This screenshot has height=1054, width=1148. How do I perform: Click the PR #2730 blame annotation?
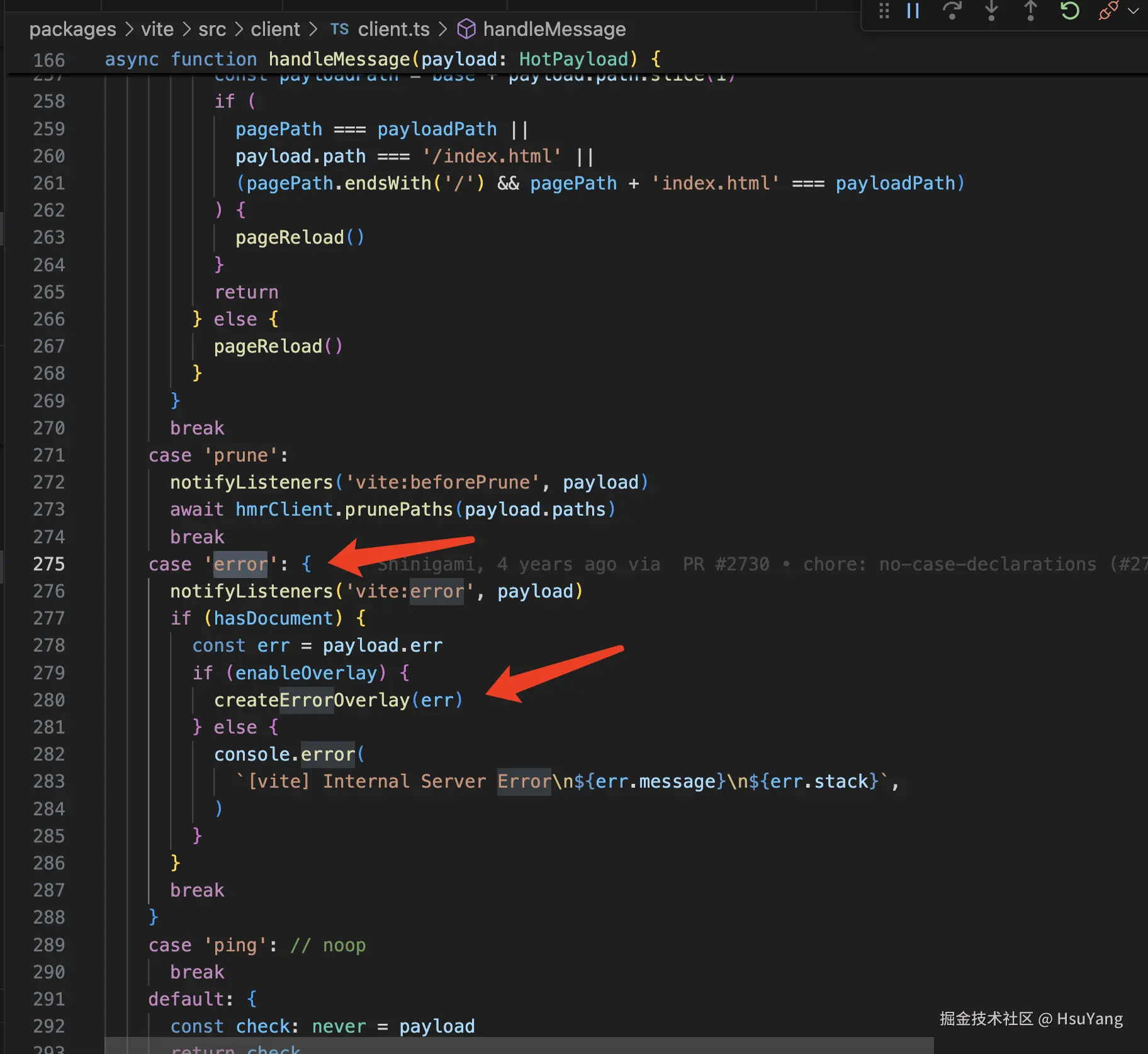(726, 564)
